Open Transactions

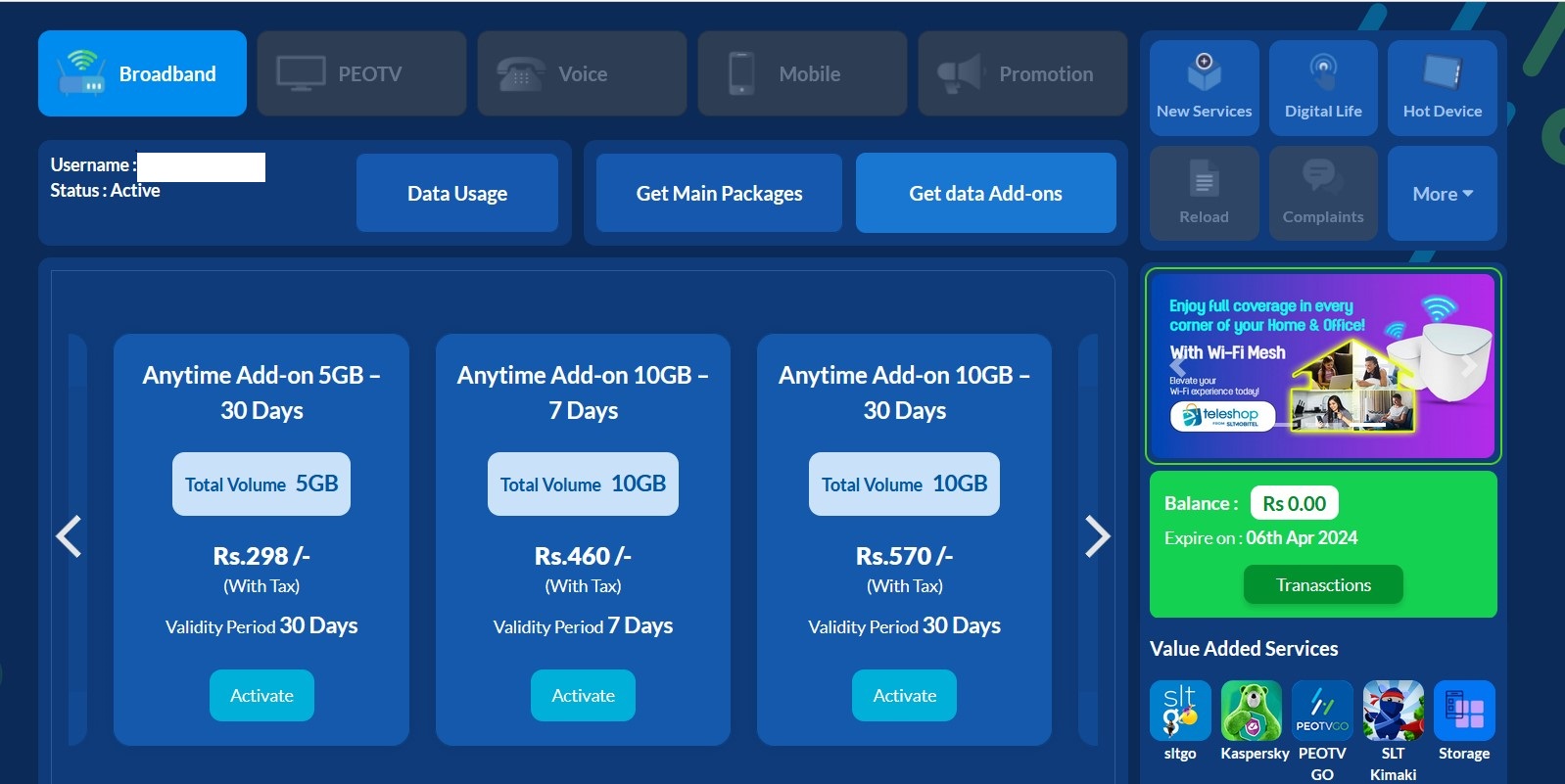[1323, 584]
